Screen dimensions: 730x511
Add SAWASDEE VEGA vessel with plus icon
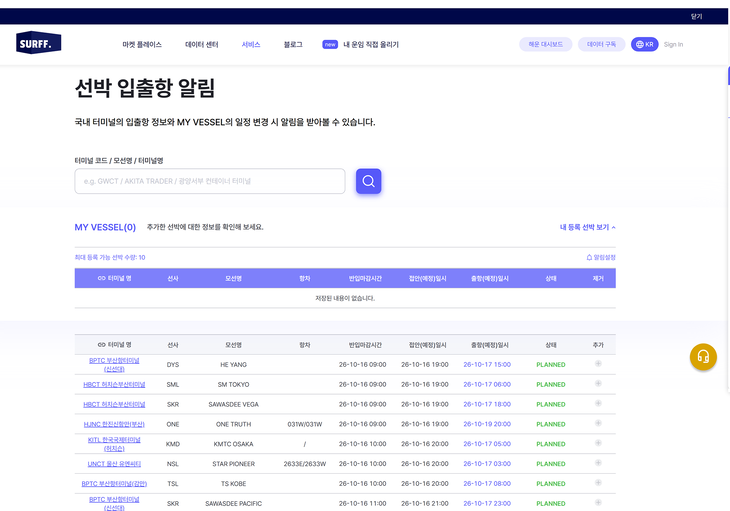pos(598,403)
